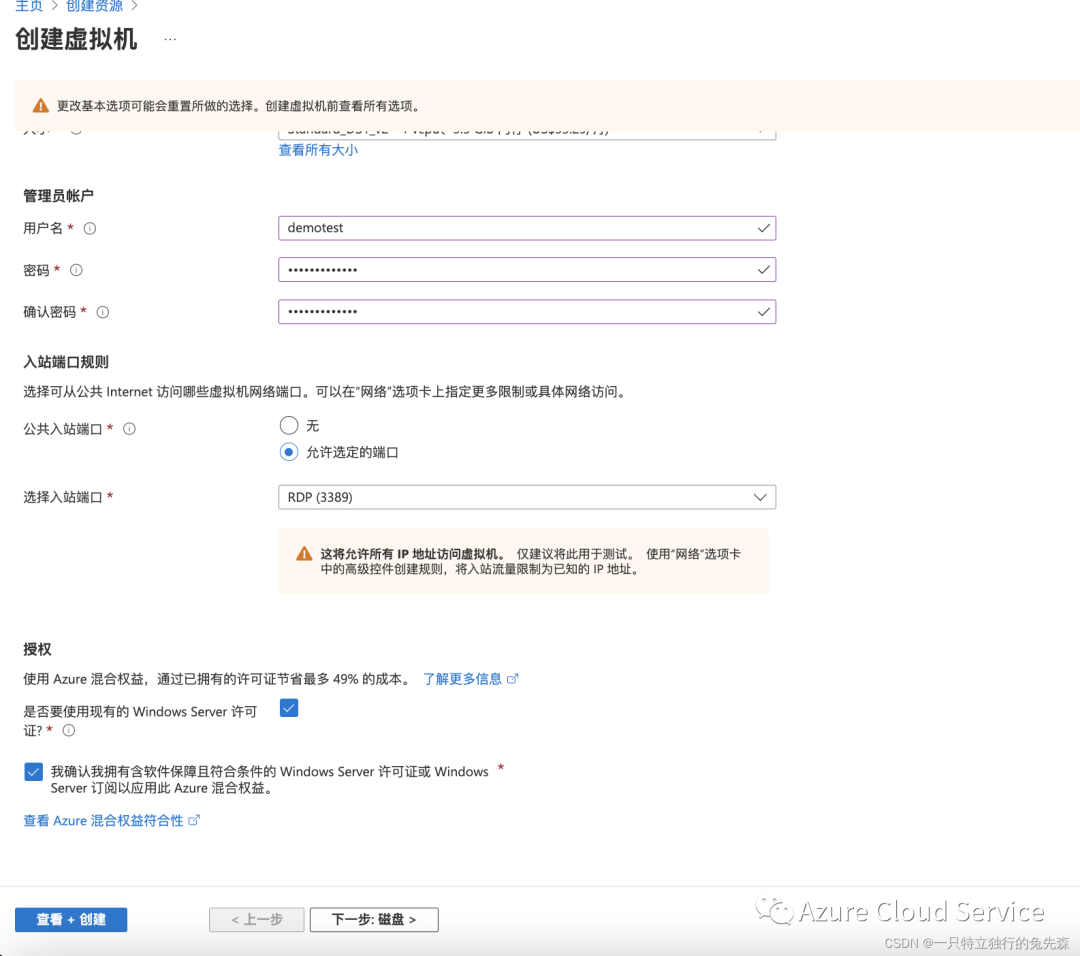
Task: Focus the 用户名 field containing demotest
Action: pyautogui.click(x=527, y=228)
